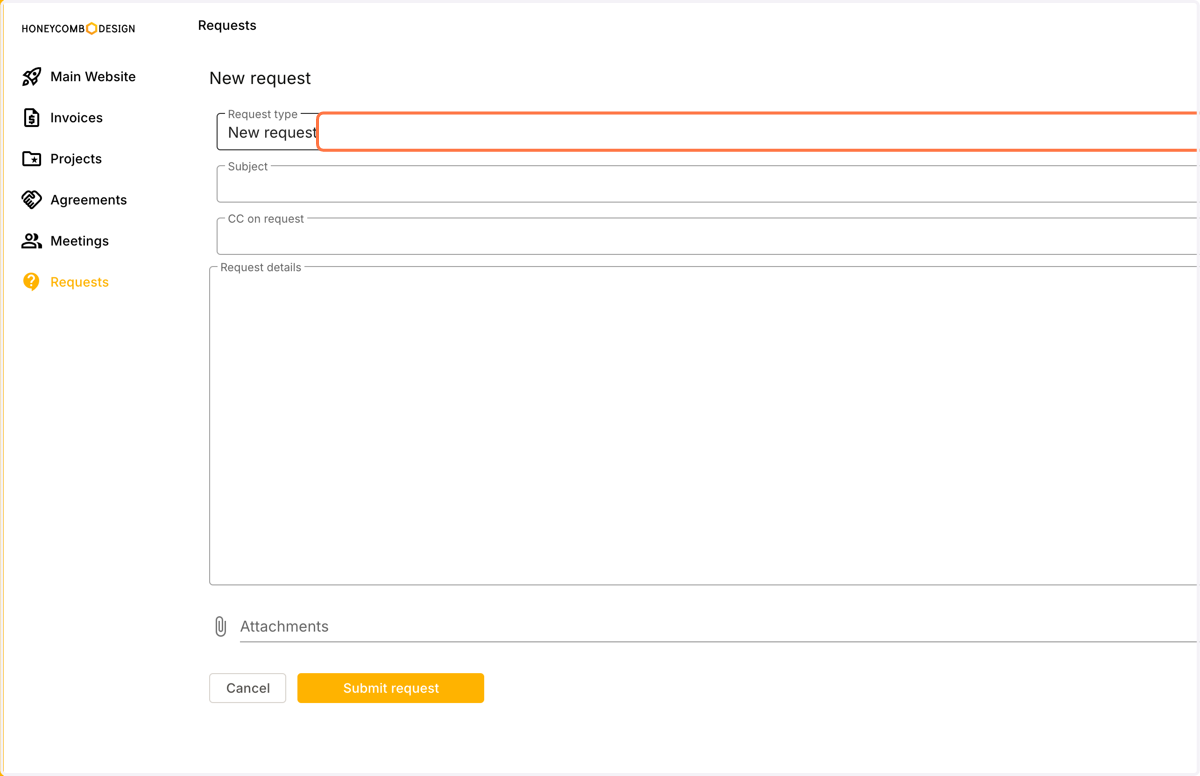The height and width of the screenshot is (776, 1200).
Task: Select Requests in the sidebar
Action: [x=80, y=282]
